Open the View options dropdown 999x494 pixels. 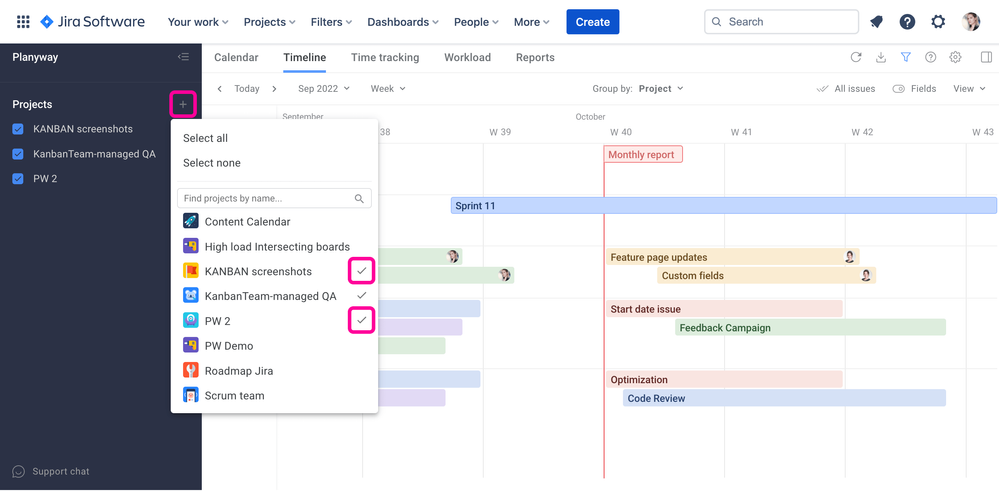(969, 89)
